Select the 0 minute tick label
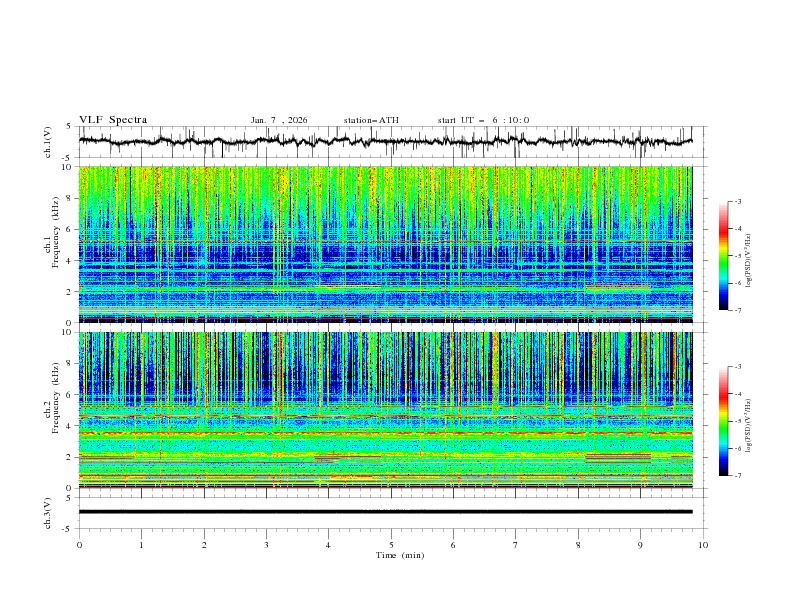792x612 pixels. pos(79,545)
